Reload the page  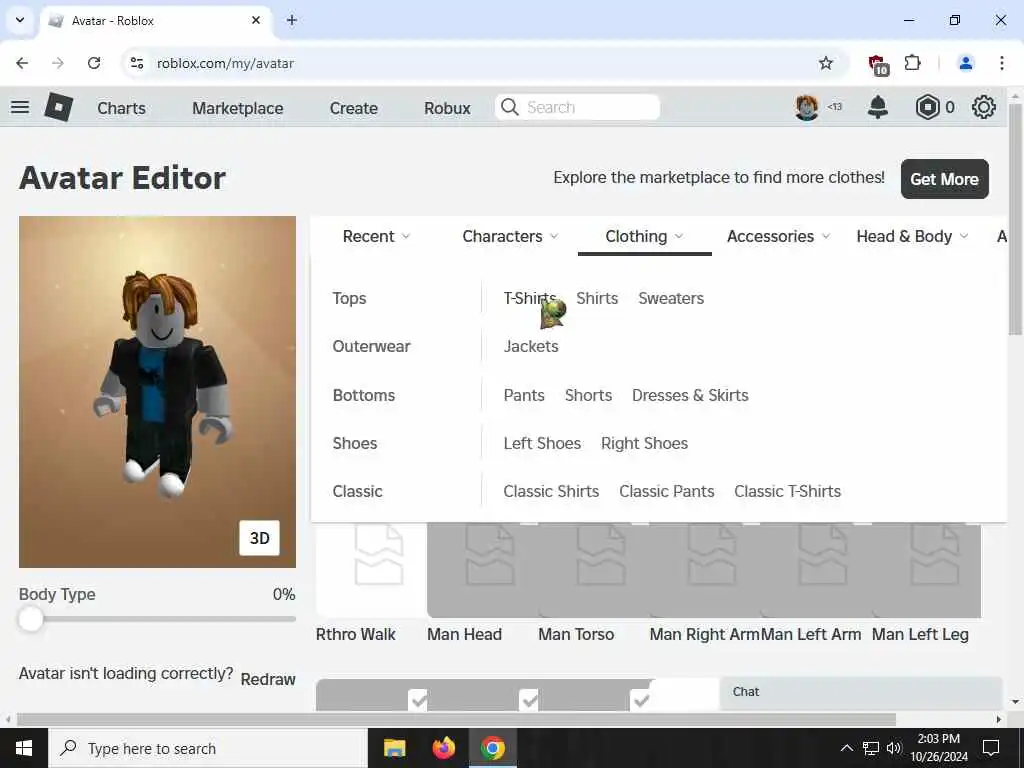(x=94, y=63)
